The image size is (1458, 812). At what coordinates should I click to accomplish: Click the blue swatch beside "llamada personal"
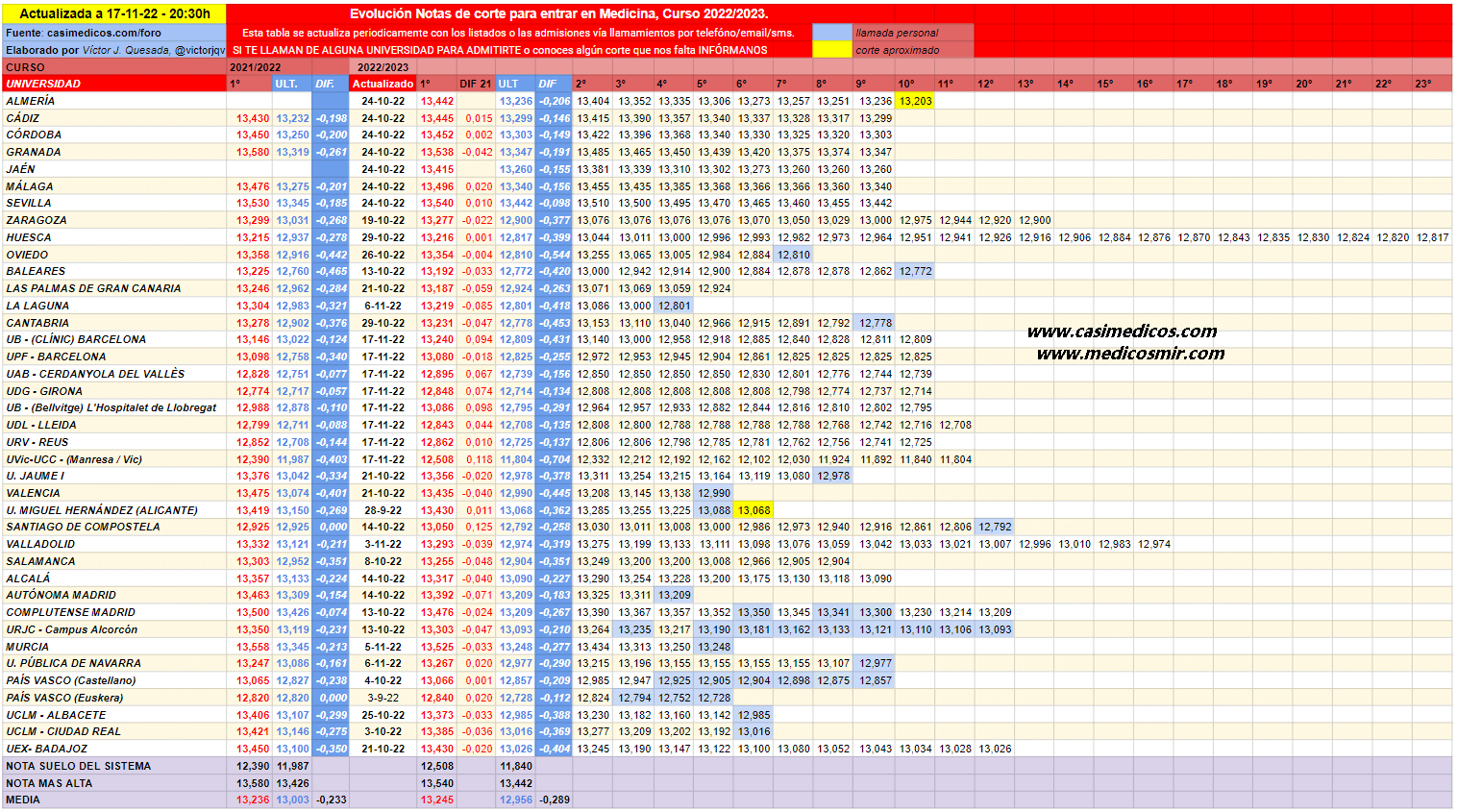tap(831, 33)
